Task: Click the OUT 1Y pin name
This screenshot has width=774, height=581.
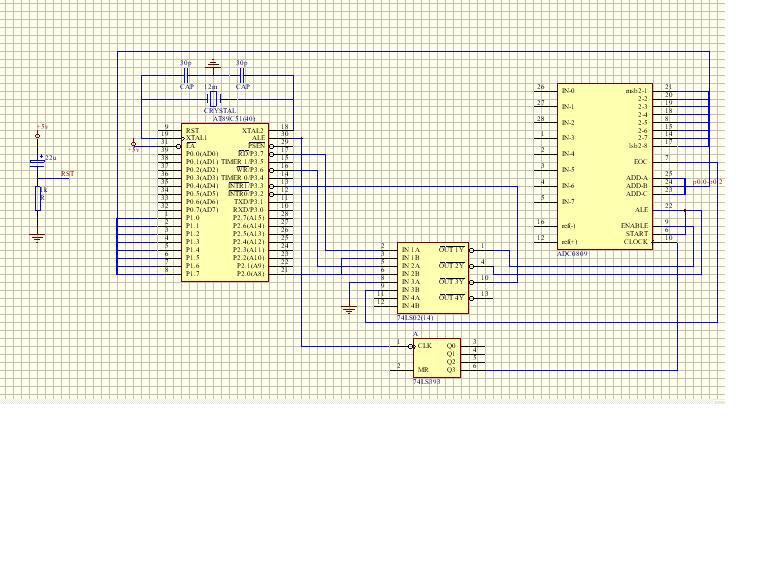Action: 452,250
